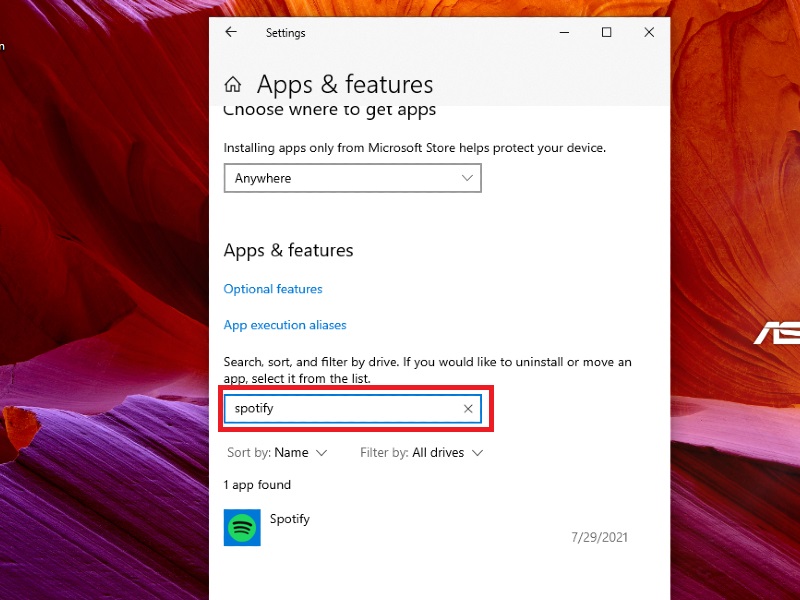Click the 7/29/2021 install date
The height and width of the screenshot is (600, 800).
pos(599,537)
